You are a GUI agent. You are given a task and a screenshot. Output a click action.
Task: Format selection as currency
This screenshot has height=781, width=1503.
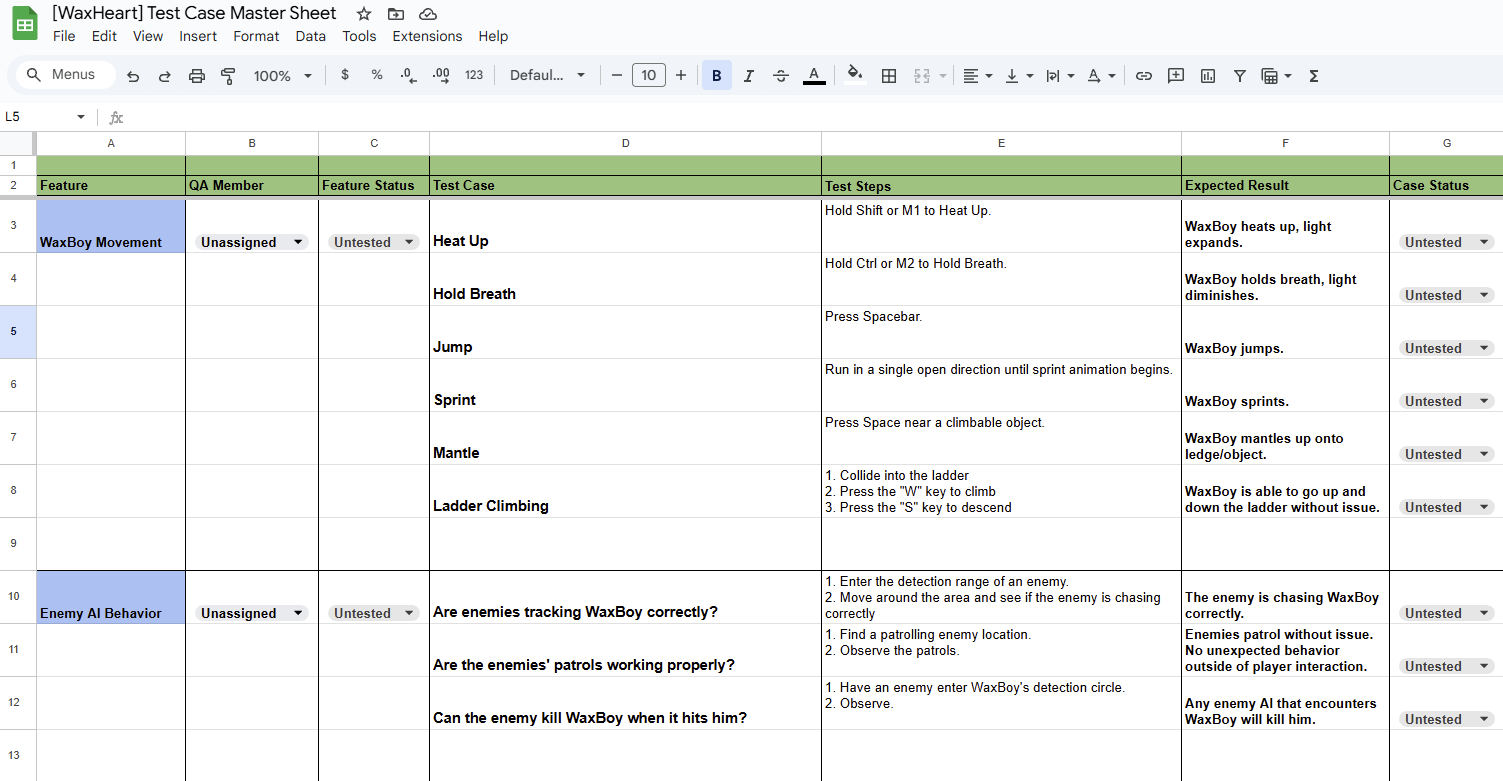[x=345, y=75]
